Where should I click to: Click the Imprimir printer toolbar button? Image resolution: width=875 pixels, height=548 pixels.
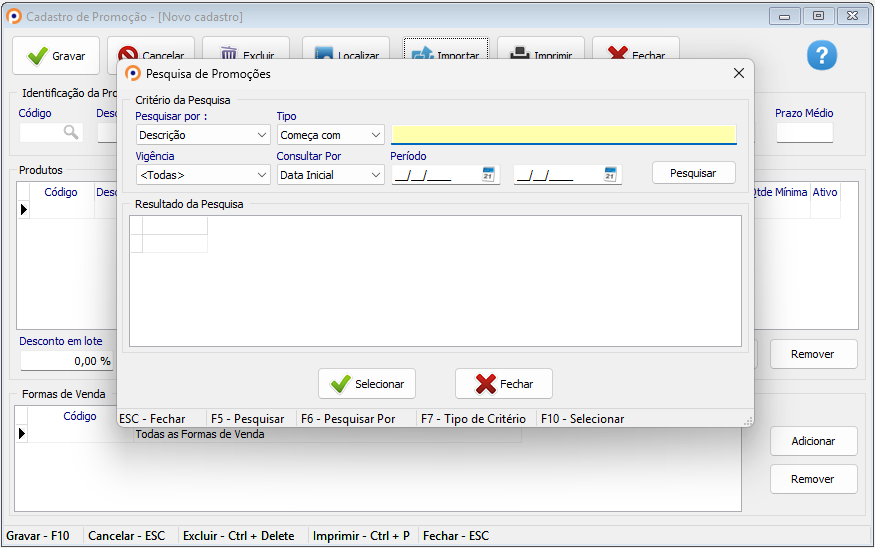click(540, 50)
